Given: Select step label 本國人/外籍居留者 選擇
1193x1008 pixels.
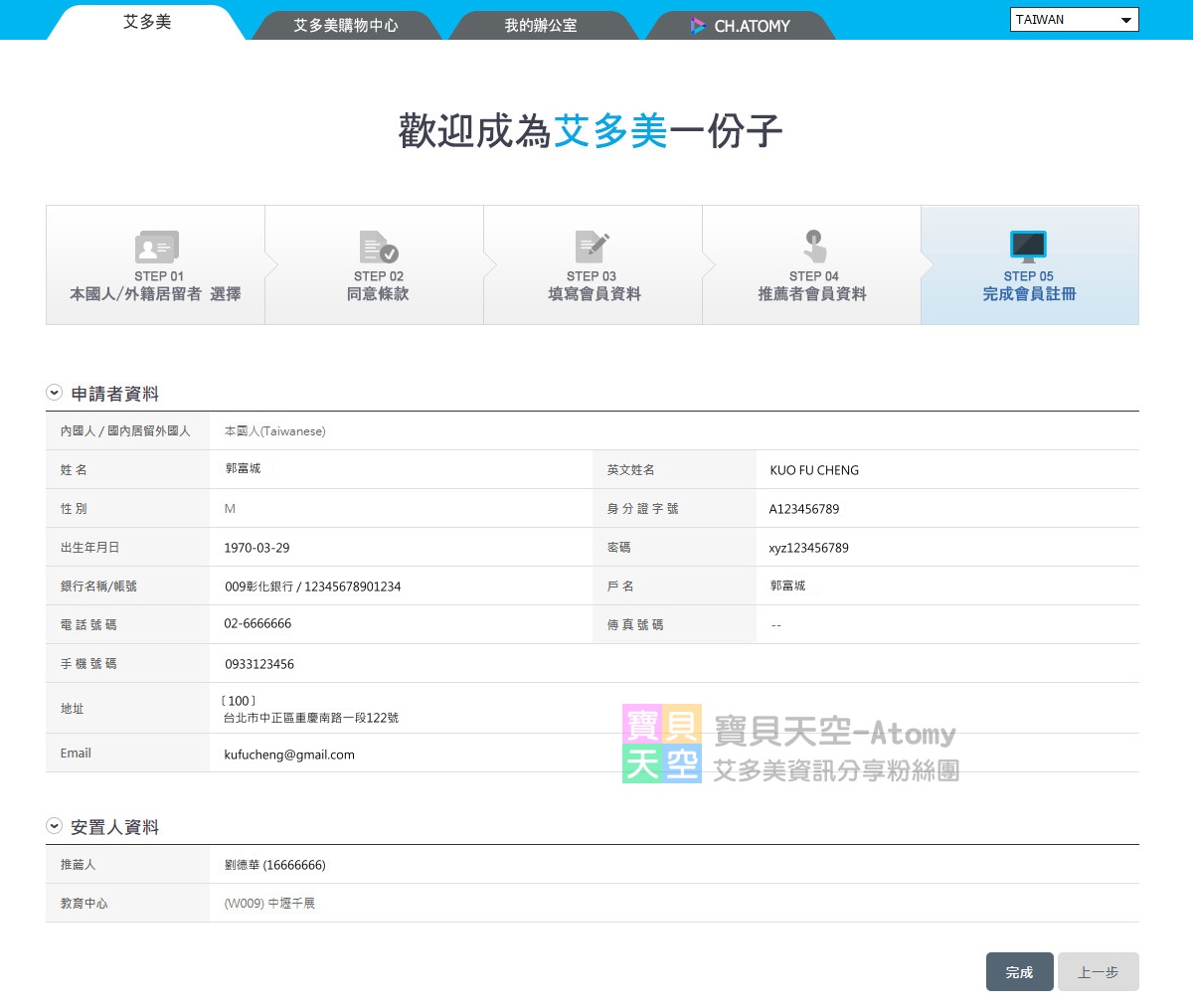Looking at the screenshot, I should (155, 294).
